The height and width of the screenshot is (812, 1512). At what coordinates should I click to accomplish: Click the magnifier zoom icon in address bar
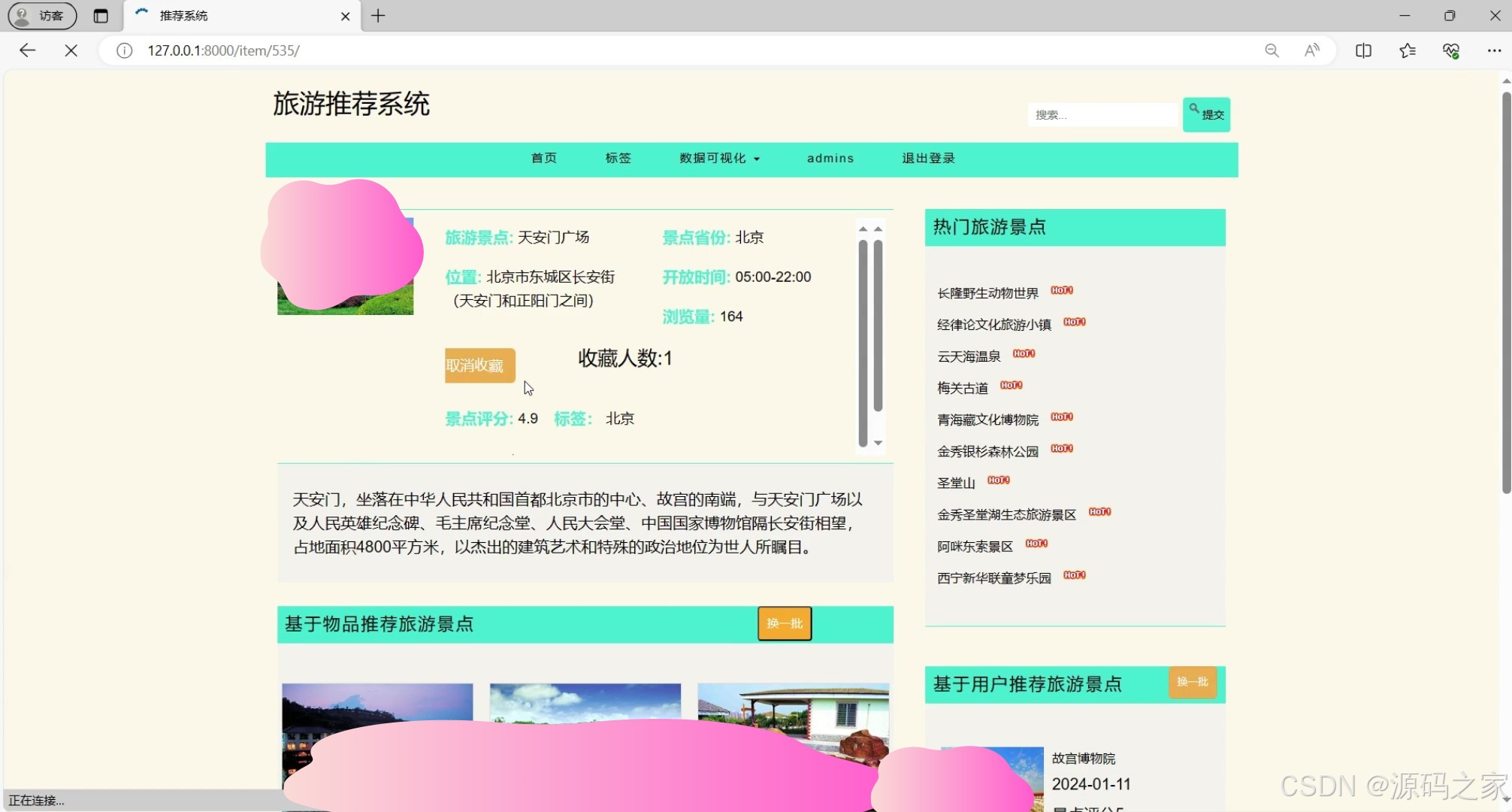[1272, 50]
